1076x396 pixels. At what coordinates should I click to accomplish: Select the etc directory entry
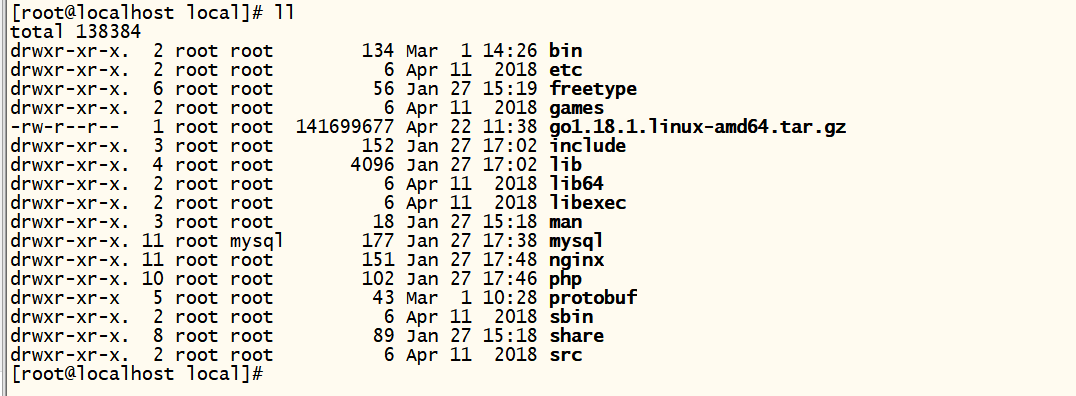coord(565,70)
